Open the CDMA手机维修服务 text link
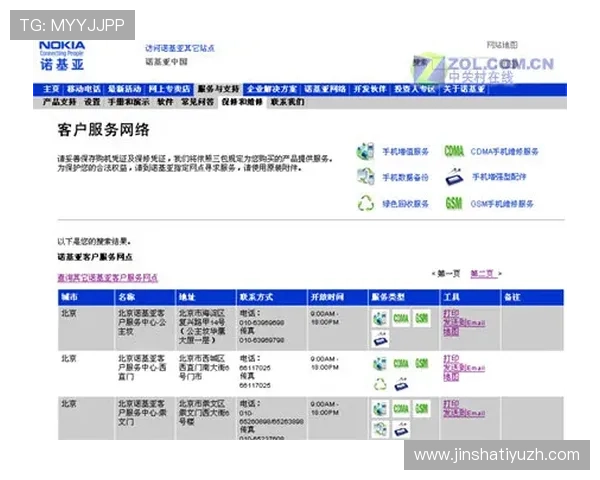This screenshot has width=600, height=480. [x=504, y=152]
